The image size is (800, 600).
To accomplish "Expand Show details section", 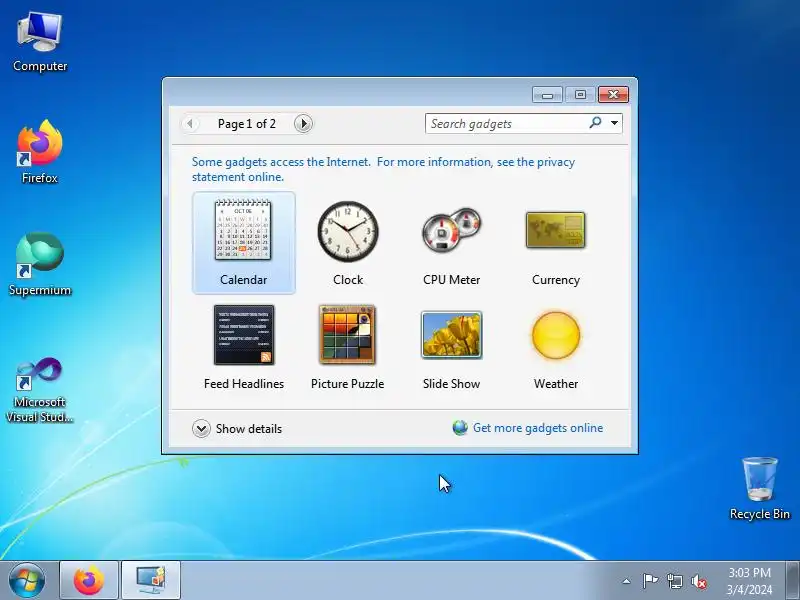I will click(237, 429).
